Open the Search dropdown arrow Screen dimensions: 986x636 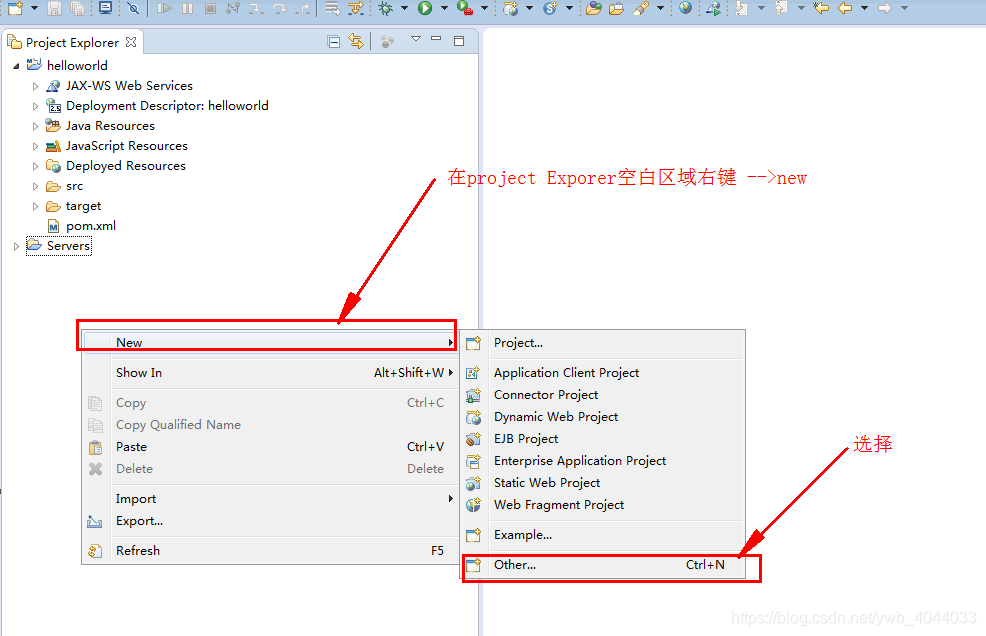[660, 8]
